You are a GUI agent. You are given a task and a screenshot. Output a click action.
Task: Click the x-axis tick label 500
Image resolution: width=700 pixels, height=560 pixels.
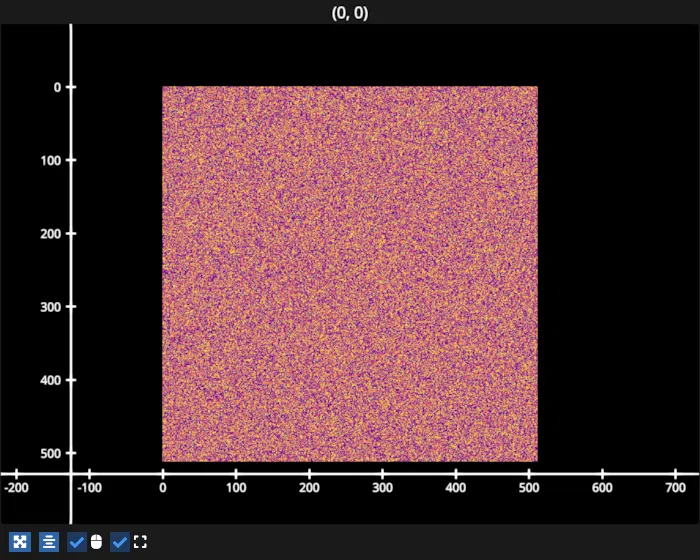click(529, 487)
